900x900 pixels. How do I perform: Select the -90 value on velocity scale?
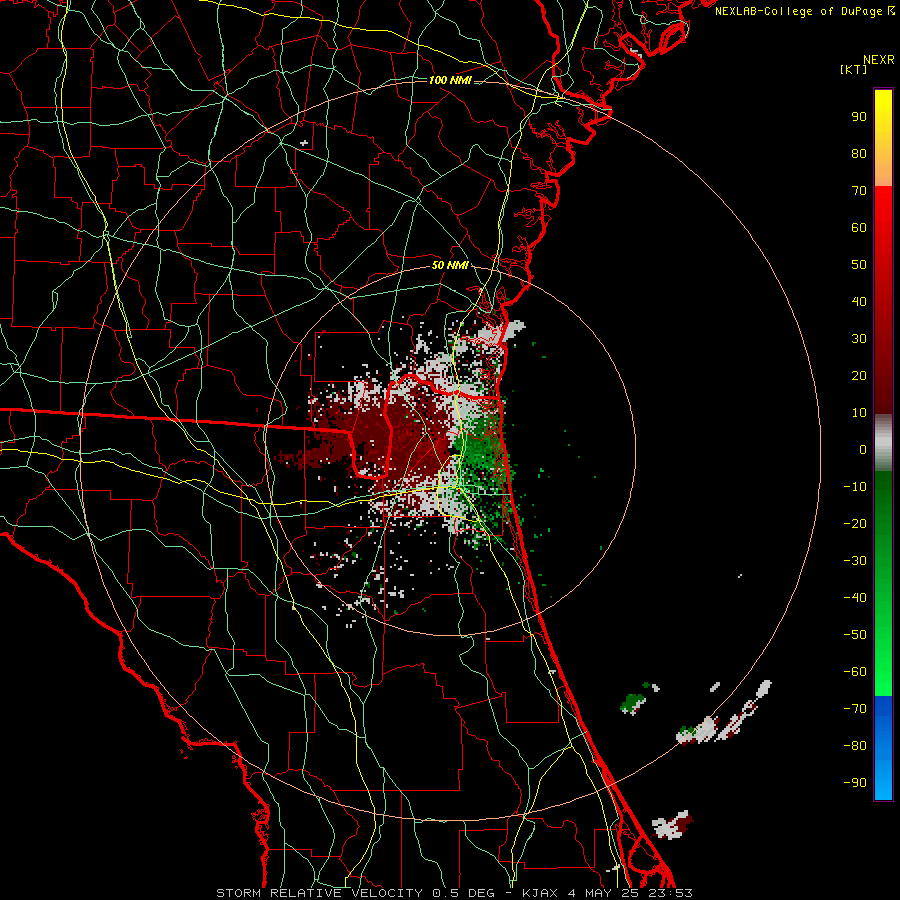coord(855,783)
